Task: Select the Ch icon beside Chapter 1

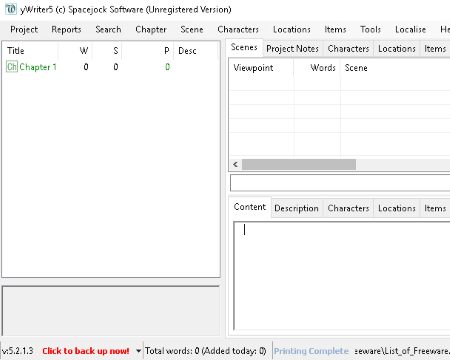Action: (x=12, y=67)
